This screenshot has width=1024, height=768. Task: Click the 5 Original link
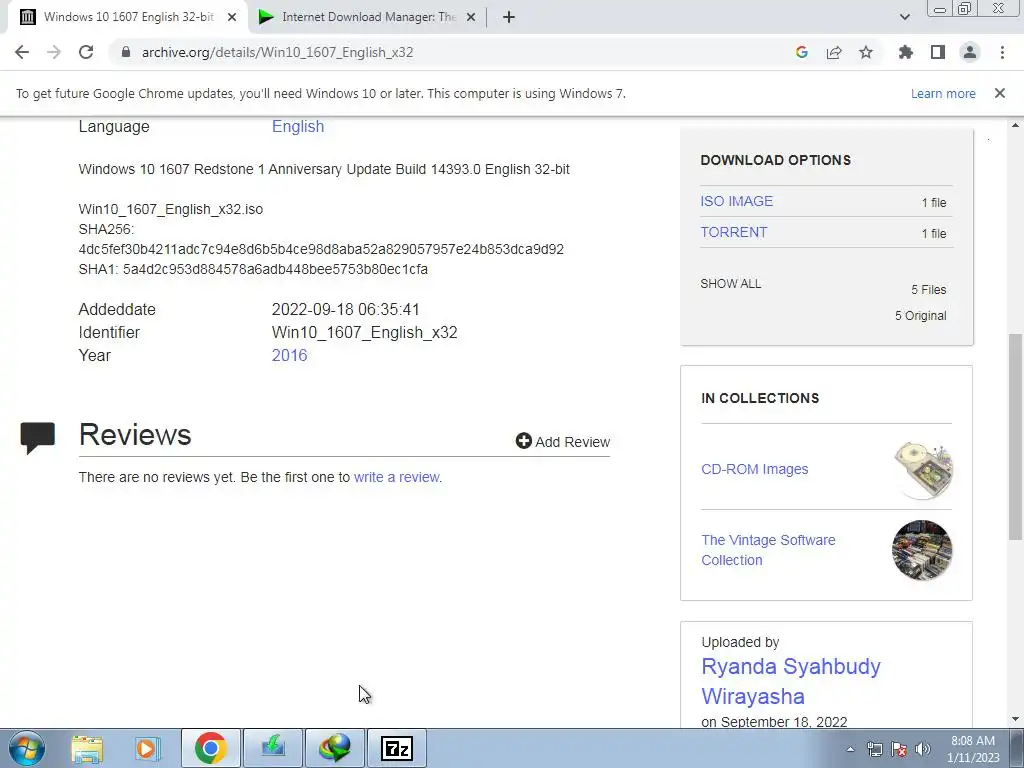(921, 316)
